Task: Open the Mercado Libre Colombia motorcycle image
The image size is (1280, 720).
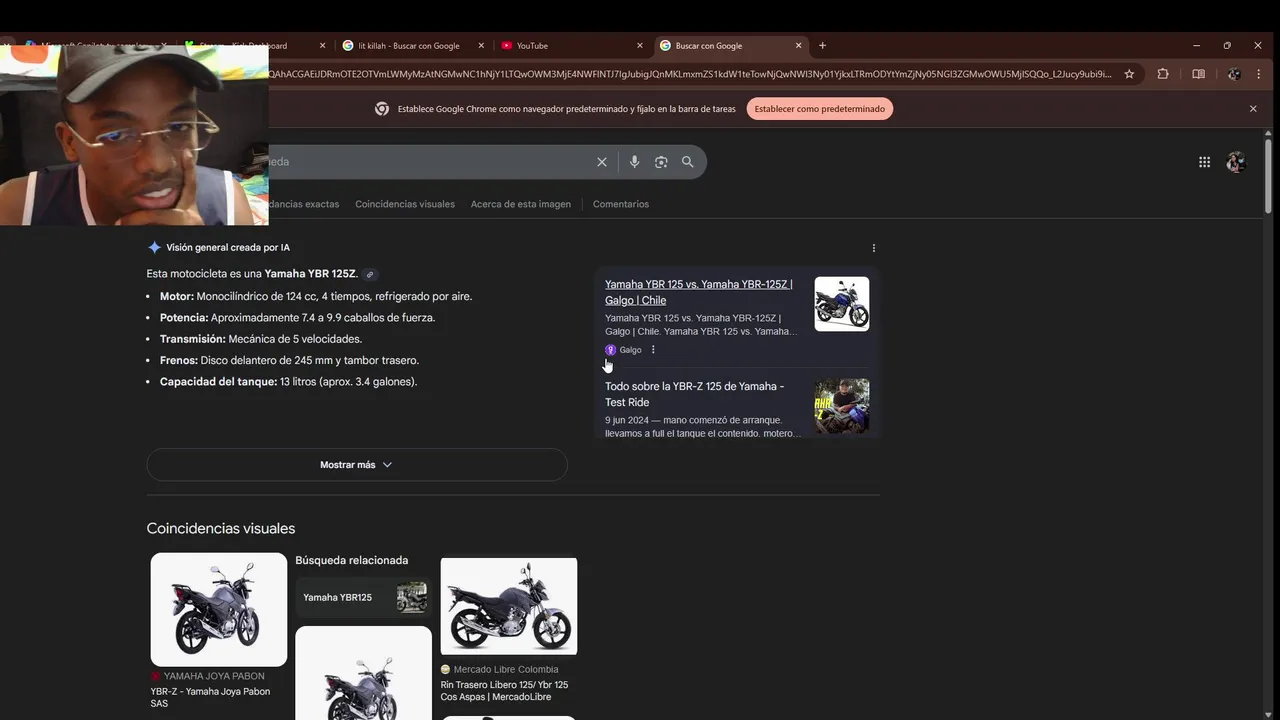Action: coord(509,606)
